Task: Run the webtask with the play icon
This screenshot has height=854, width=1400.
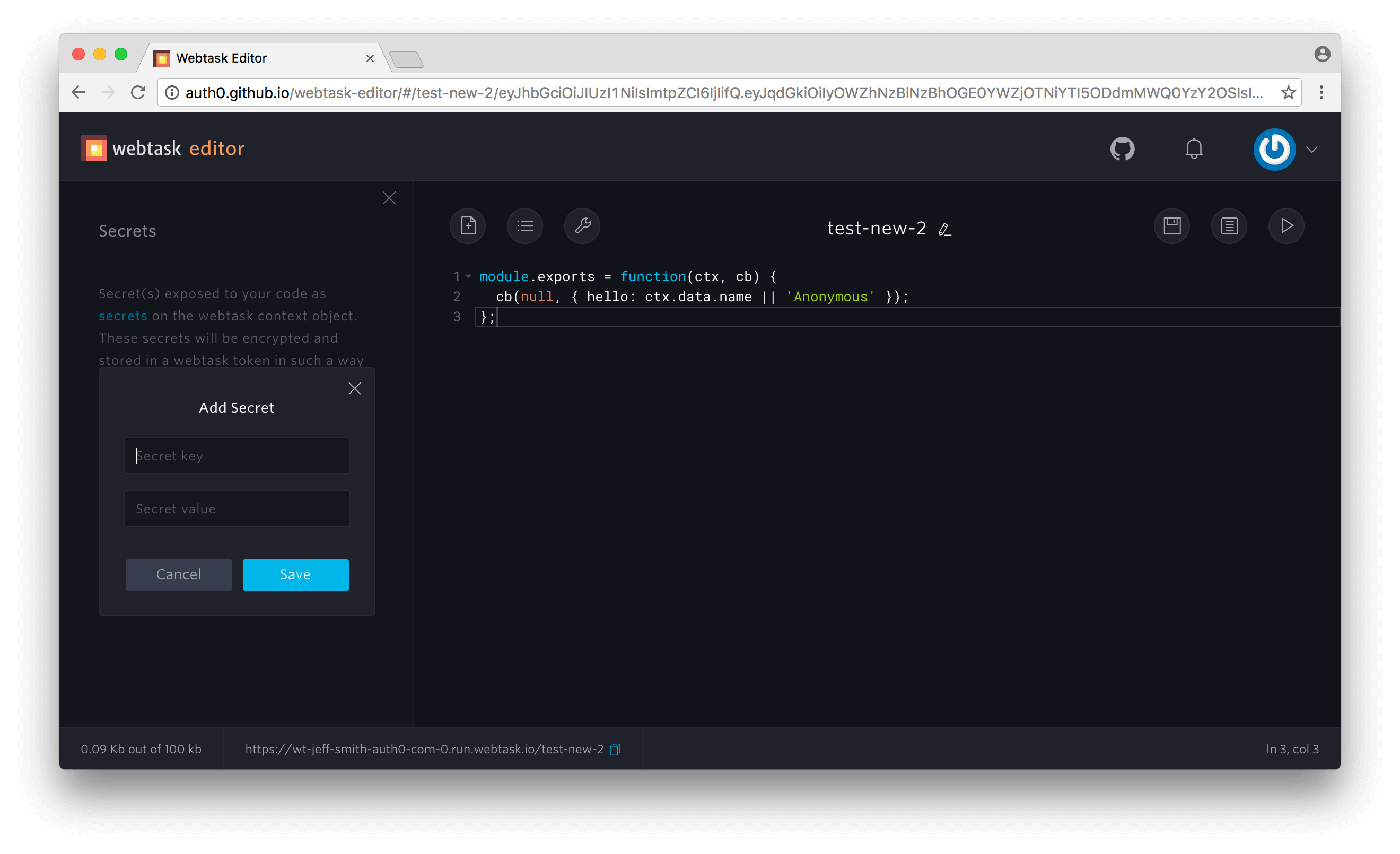Action: pos(1287,226)
